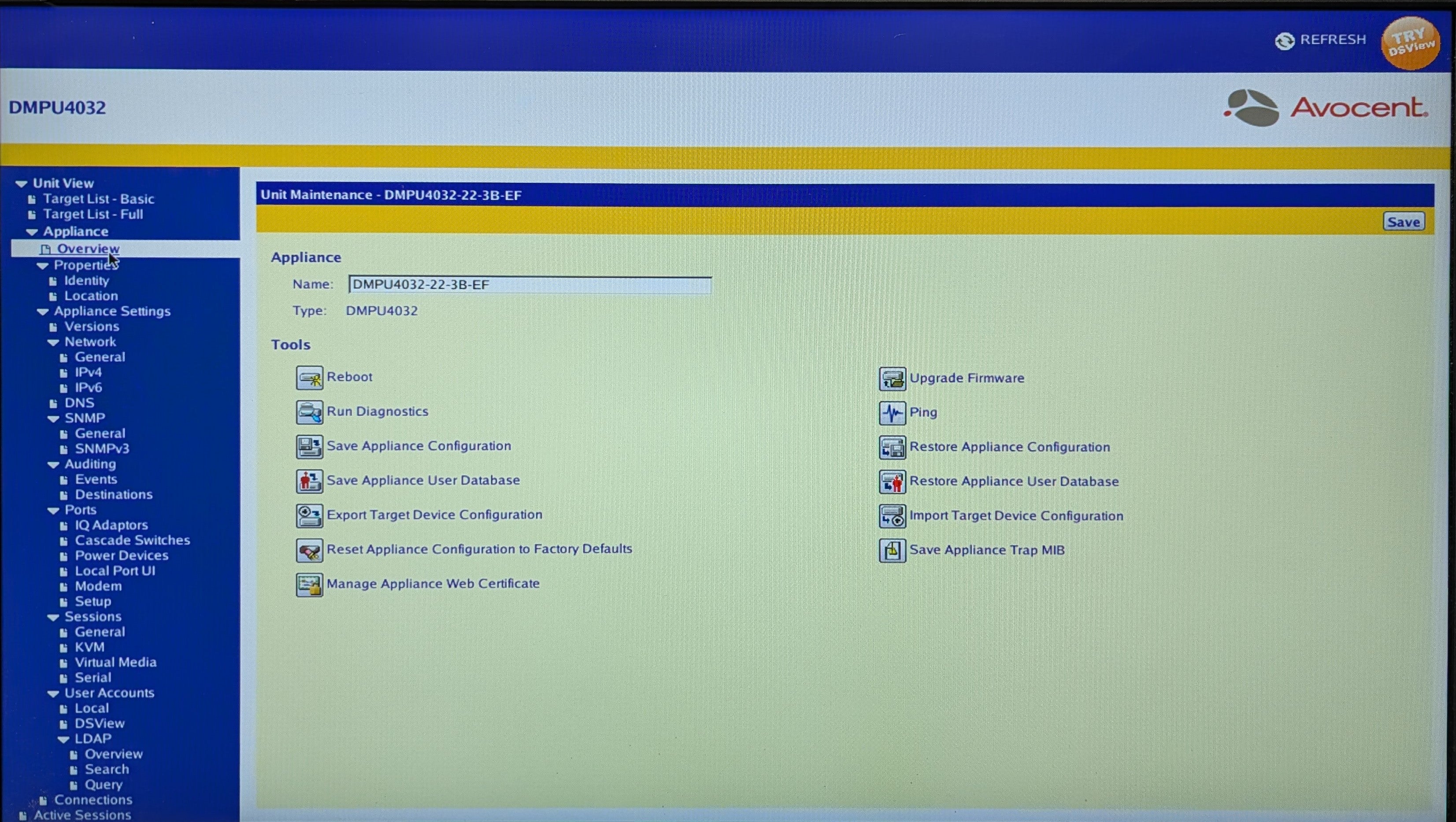Screen dimensions: 1456x822
Task: Open DSView user accounts page
Action: [100, 723]
